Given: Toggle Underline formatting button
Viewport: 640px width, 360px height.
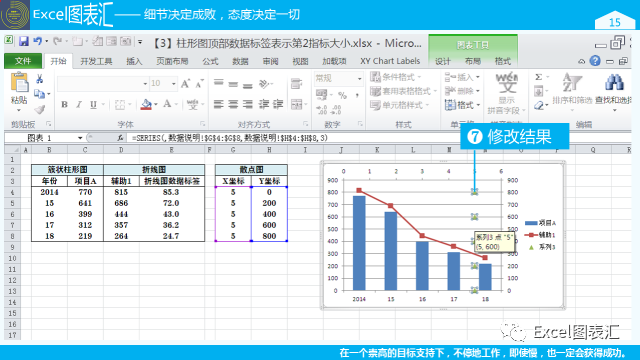Looking at the screenshot, I should [x=93, y=104].
